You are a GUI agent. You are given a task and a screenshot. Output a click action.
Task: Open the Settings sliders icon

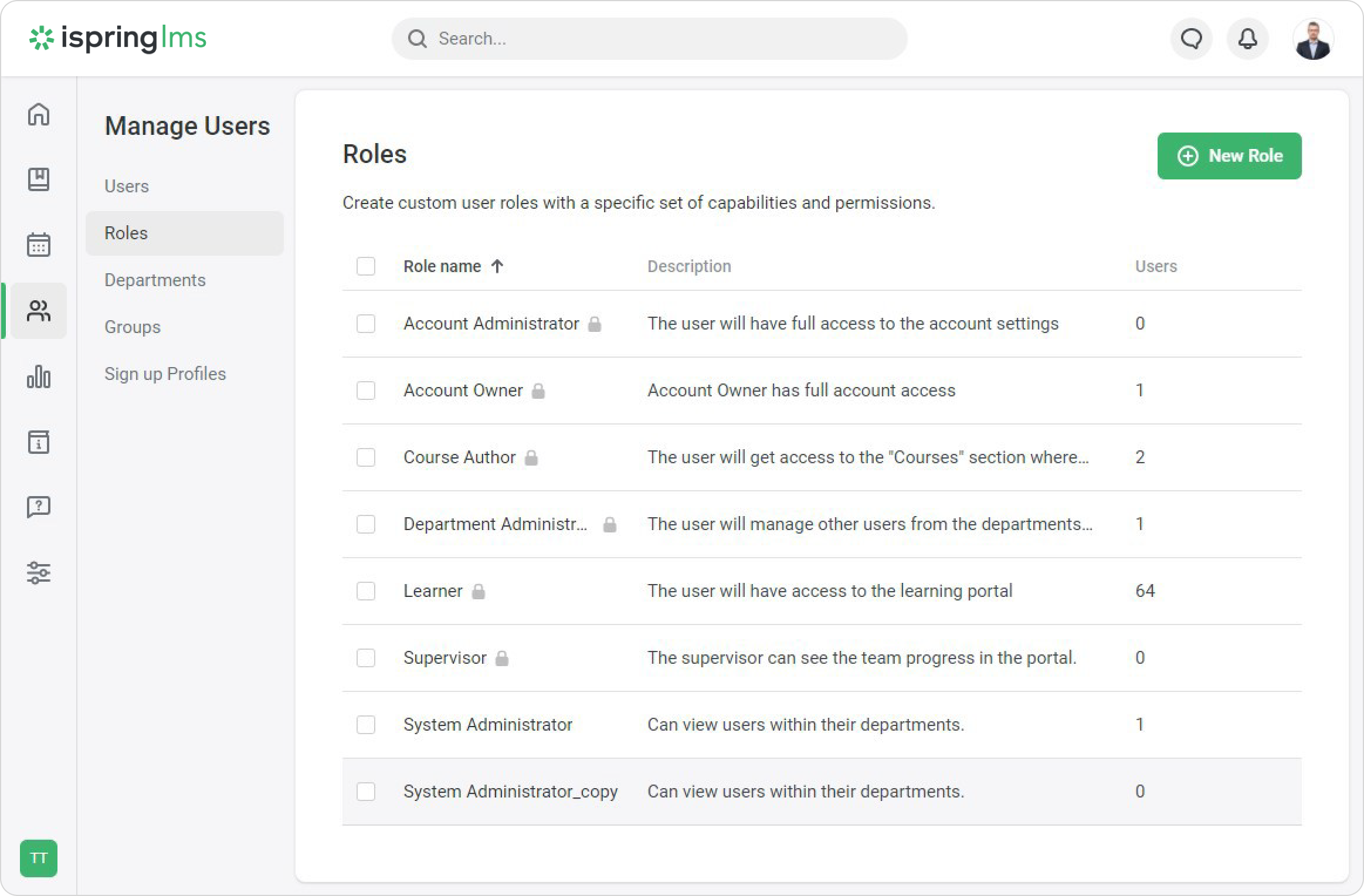pyautogui.click(x=39, y=572)
